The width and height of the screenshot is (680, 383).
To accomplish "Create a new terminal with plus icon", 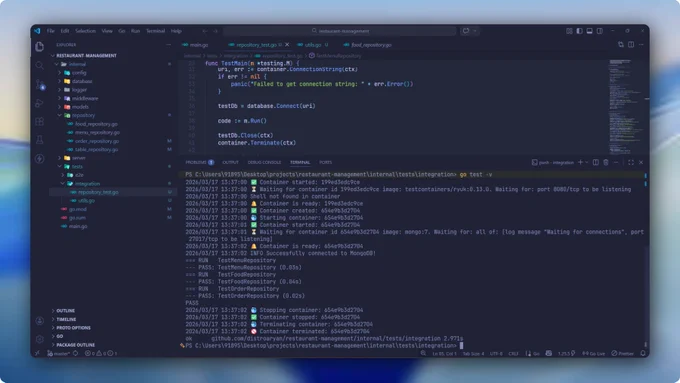I will point(580,162).
